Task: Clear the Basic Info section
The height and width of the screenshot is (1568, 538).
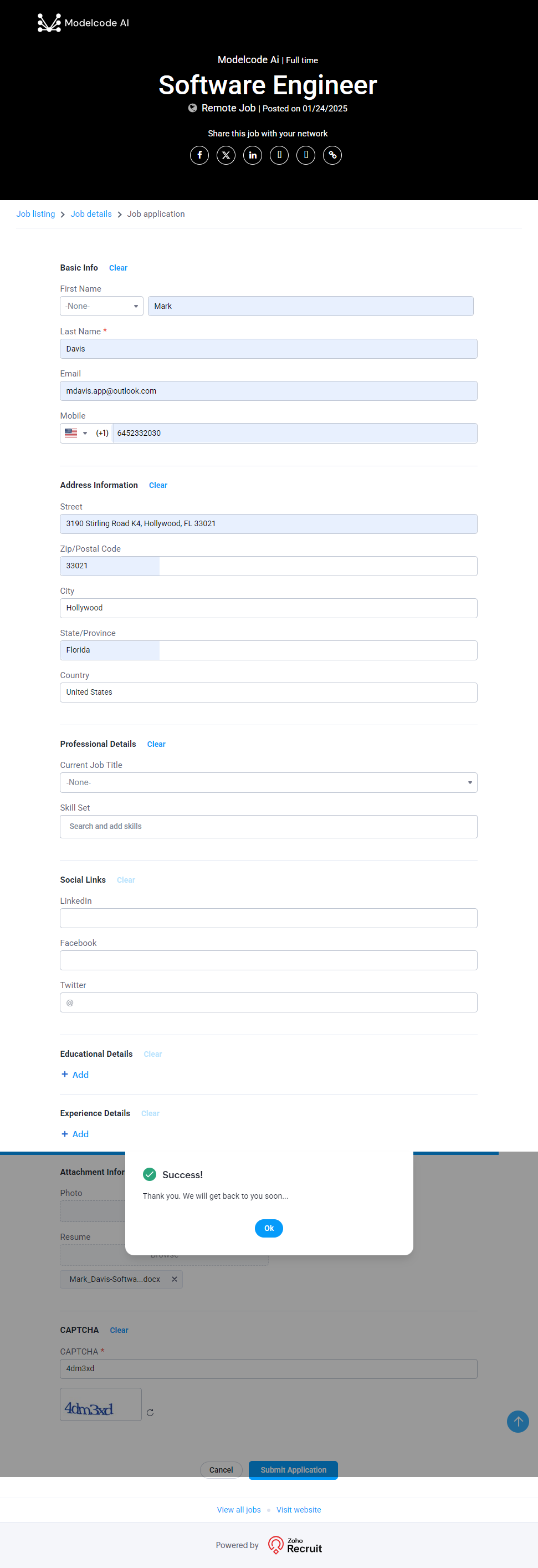Action: click(x=118, y=268)
